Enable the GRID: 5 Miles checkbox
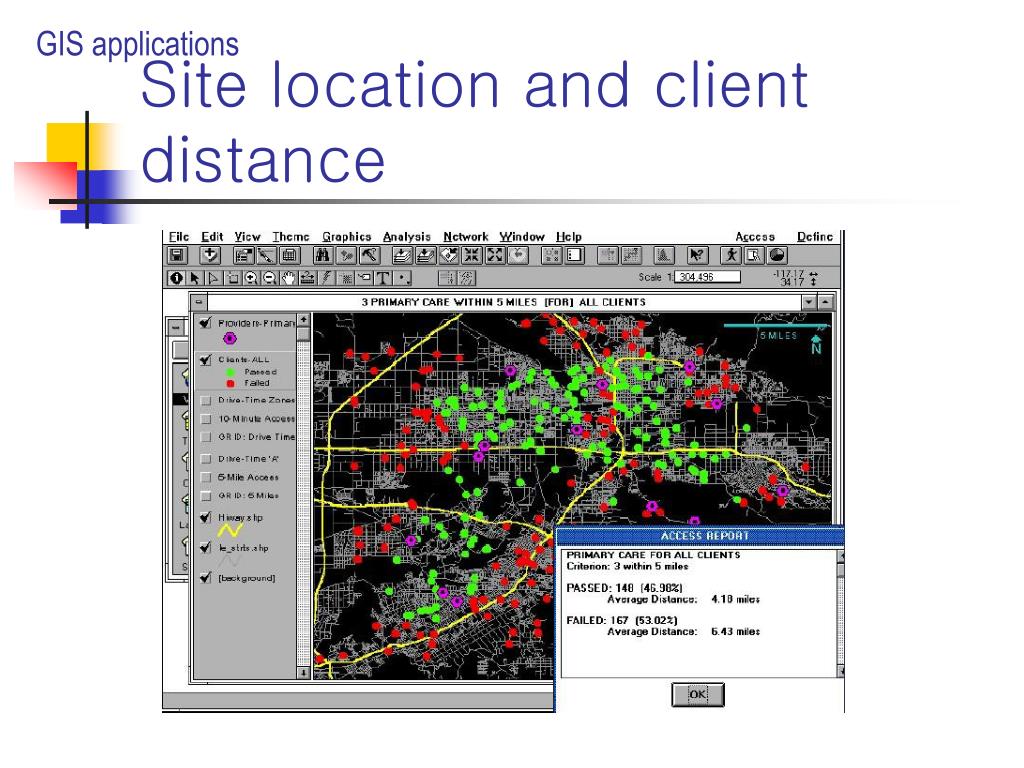 [206, 496]
